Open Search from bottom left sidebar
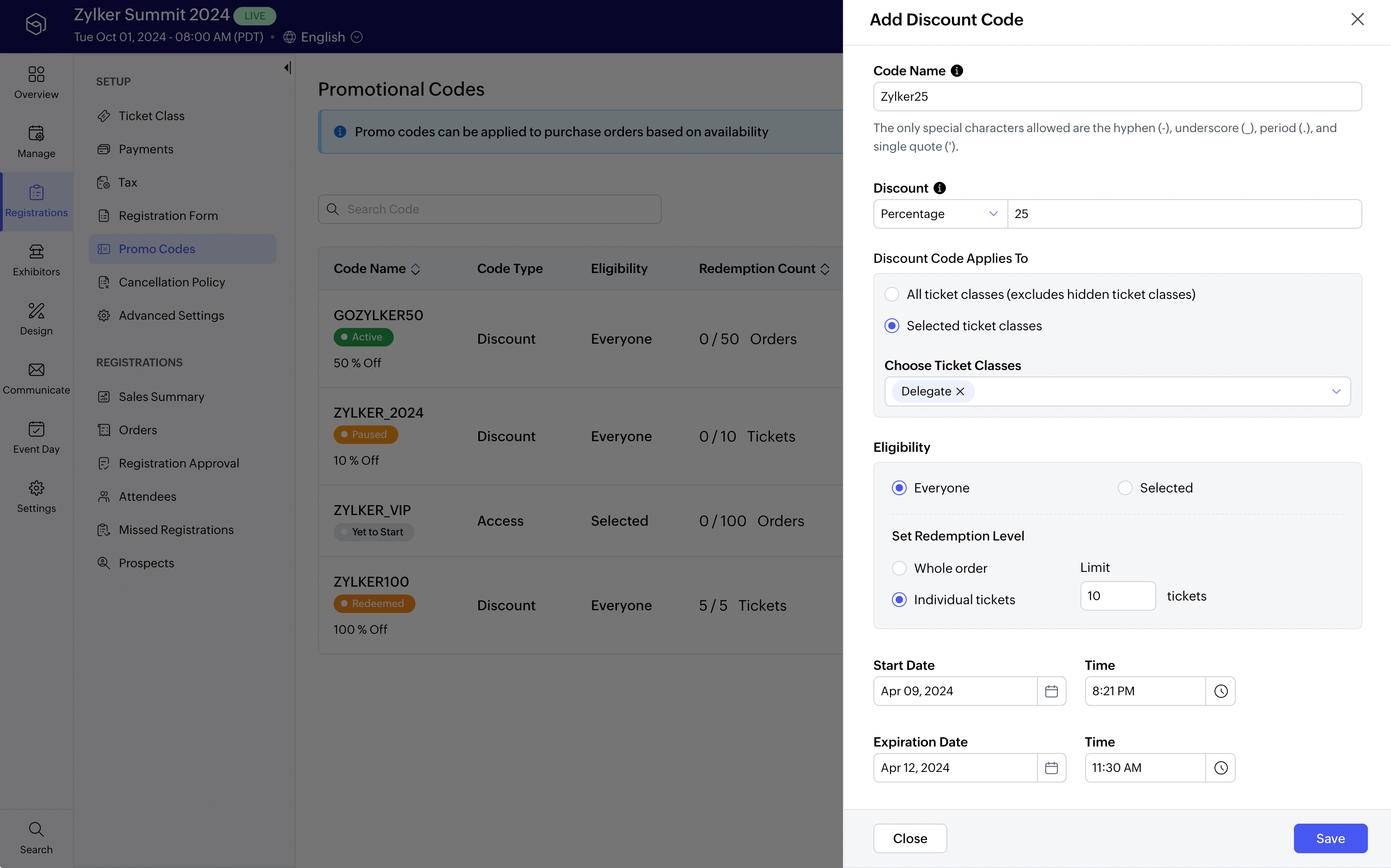Image resolution: width=1391 pixels, height=868 pixels. click(36, 837)
